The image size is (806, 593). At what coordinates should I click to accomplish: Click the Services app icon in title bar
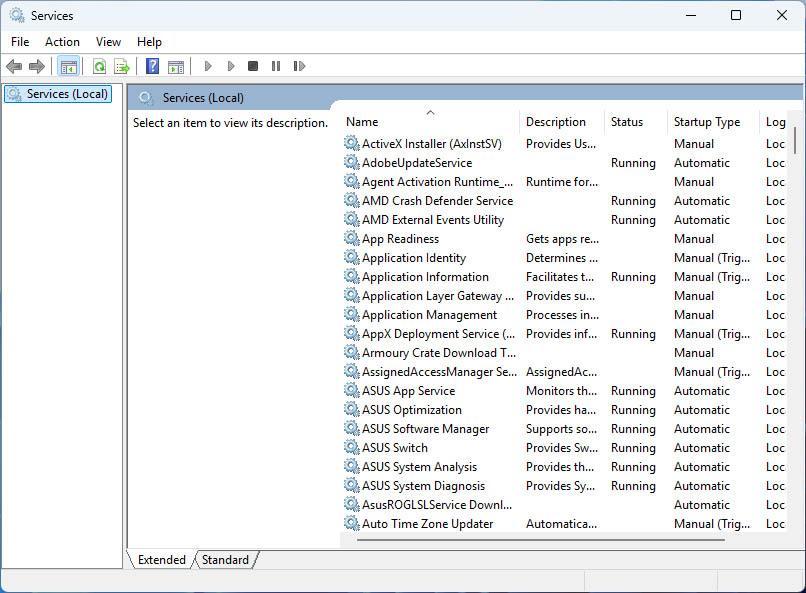pyautogui.click(x=17, y=15)
